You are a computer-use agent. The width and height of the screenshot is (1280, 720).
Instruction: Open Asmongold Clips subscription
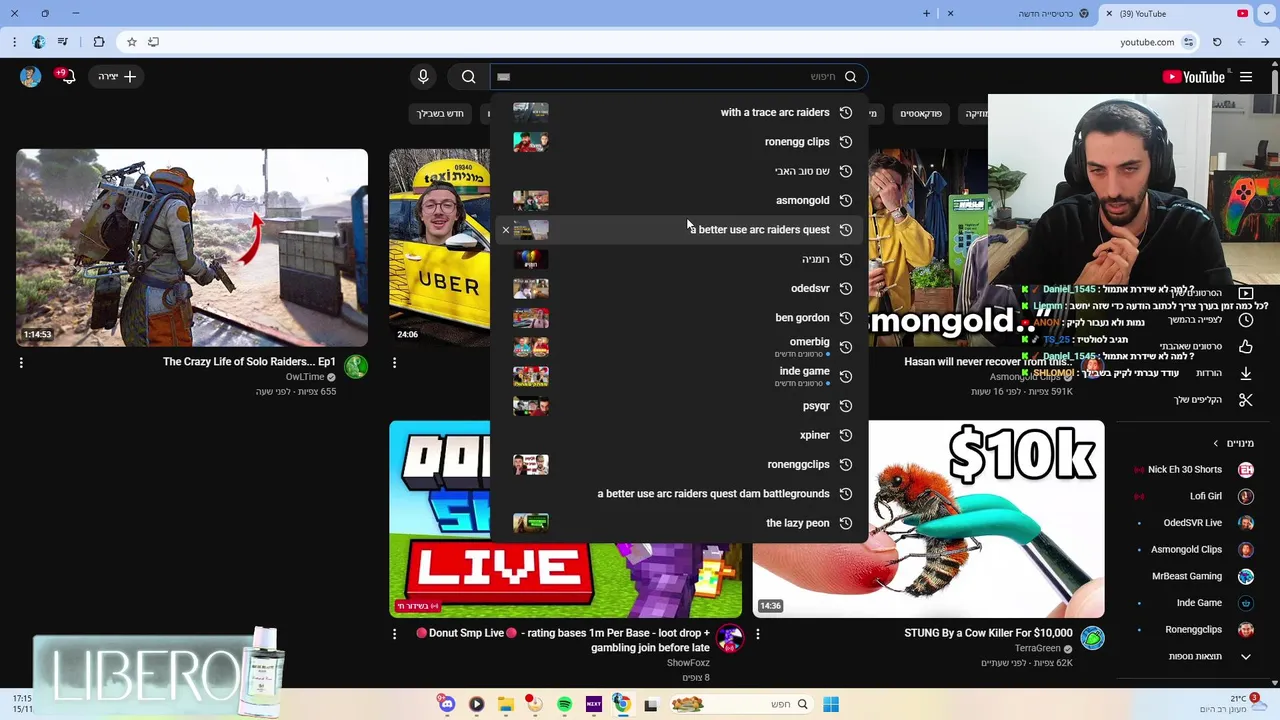click(x=1196, y=550)
